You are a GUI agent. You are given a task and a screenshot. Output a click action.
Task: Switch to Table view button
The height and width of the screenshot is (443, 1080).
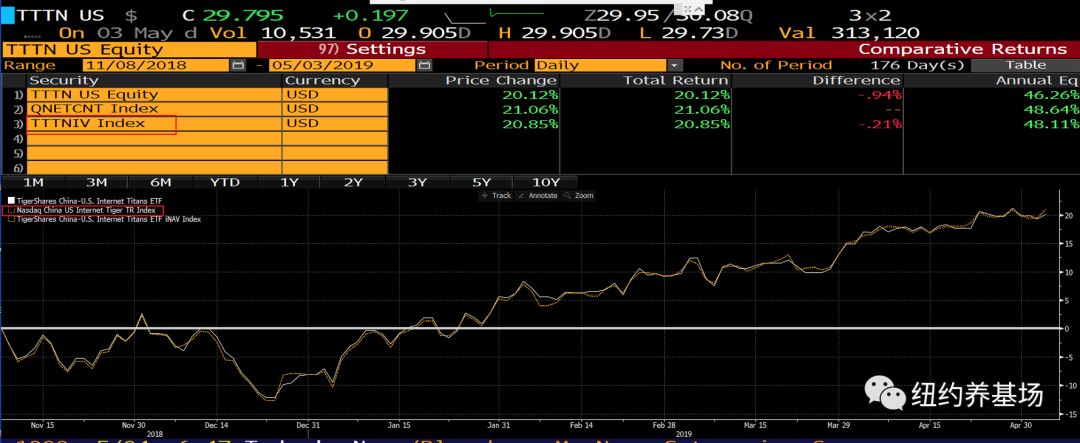tap(1025, 65)
